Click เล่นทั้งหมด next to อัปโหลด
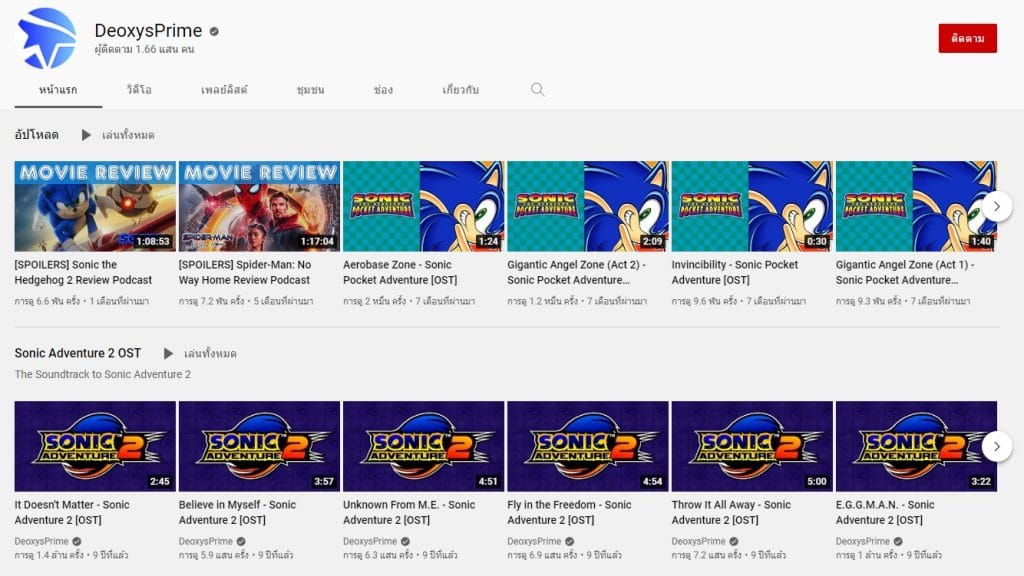Image resolution: width=1024 pixels, height=576 pixels. coord(128,135)
